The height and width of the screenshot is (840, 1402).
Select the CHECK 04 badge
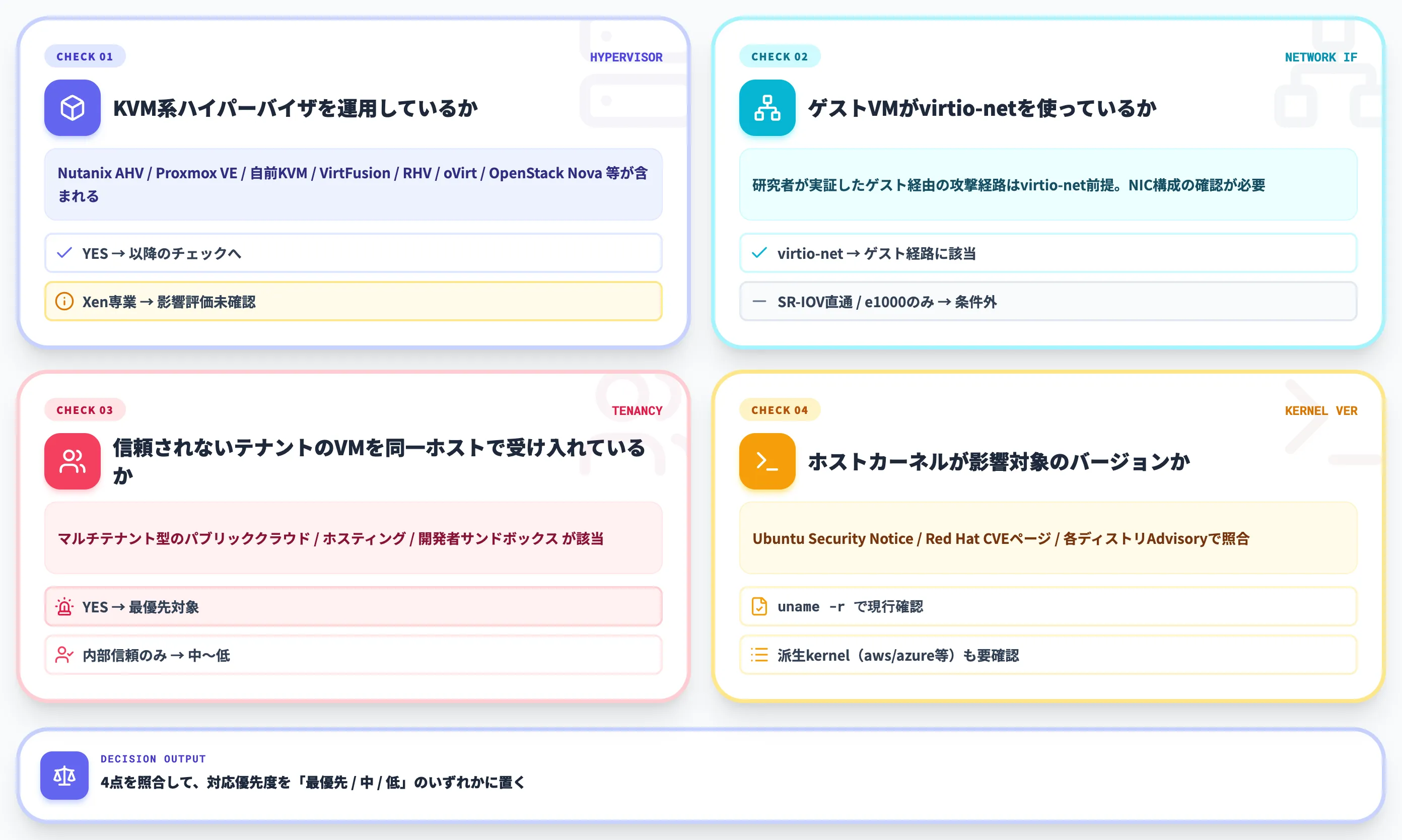[x=780, y=410]
